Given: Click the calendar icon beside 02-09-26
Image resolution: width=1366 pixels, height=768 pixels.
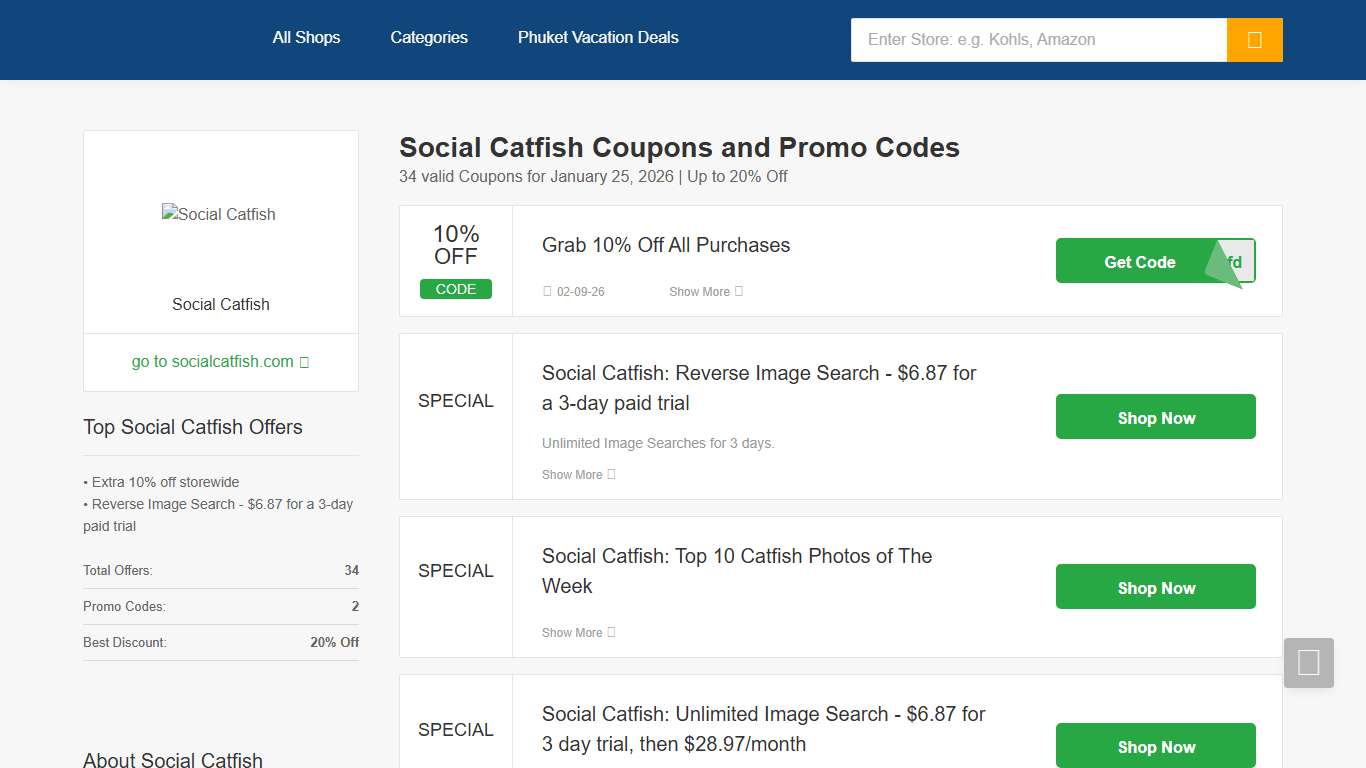Looking at the screenshot, I should tap(547, 291).
